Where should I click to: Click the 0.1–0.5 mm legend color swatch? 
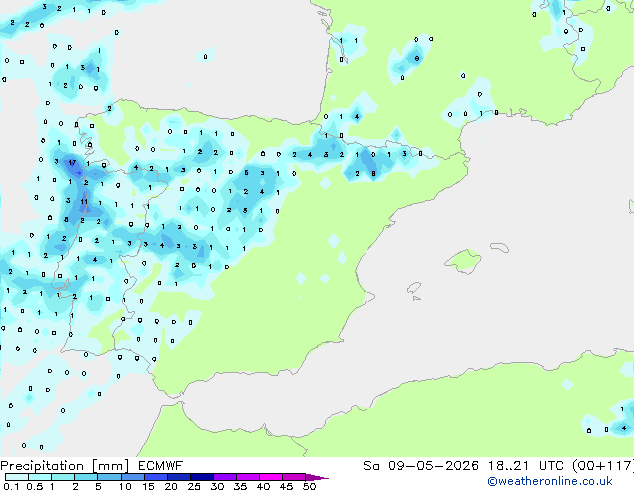(x=17, y=477)
